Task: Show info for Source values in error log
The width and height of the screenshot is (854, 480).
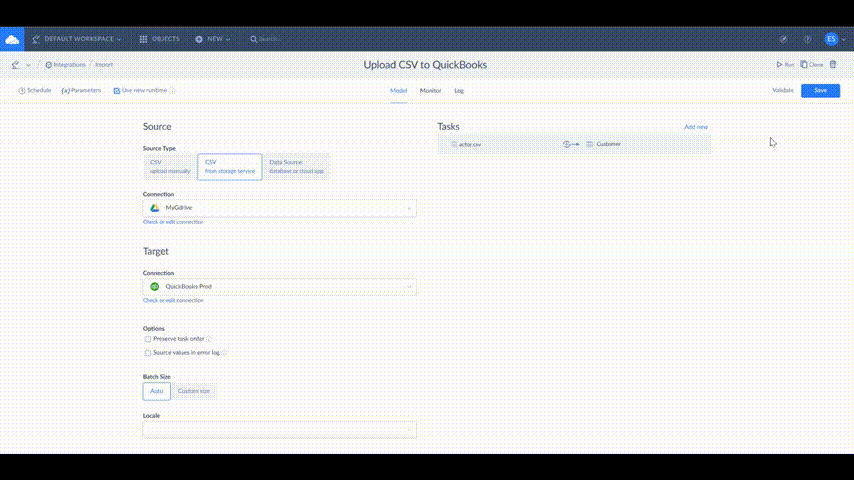Action: pos(224,353)
